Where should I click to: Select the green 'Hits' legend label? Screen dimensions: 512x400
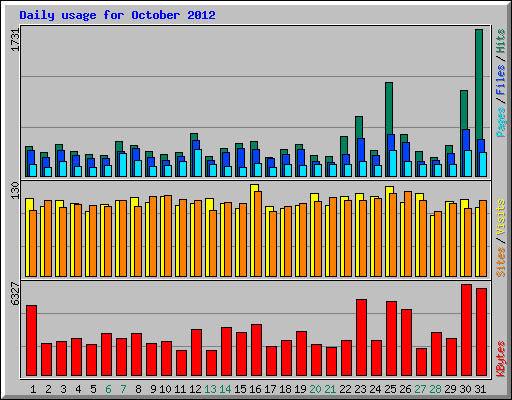501,41
